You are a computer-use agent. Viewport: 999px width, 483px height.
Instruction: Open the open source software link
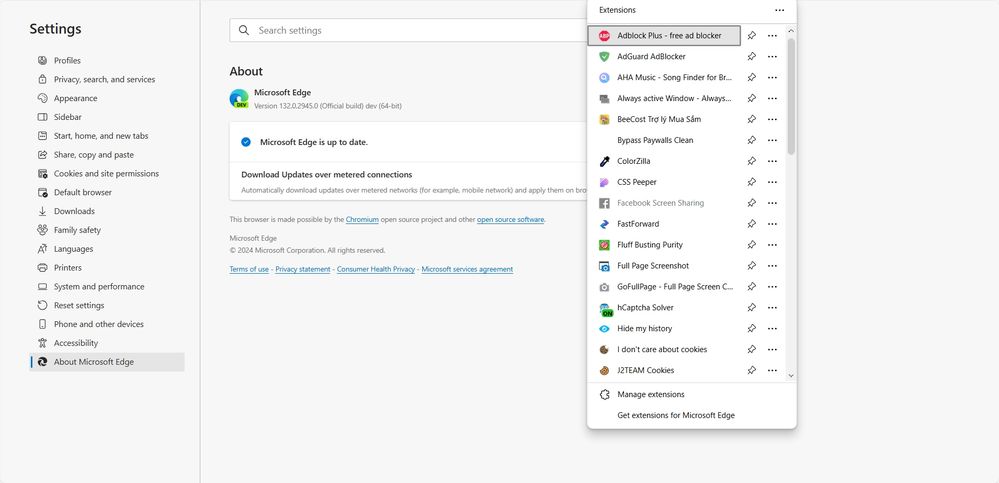510,220
